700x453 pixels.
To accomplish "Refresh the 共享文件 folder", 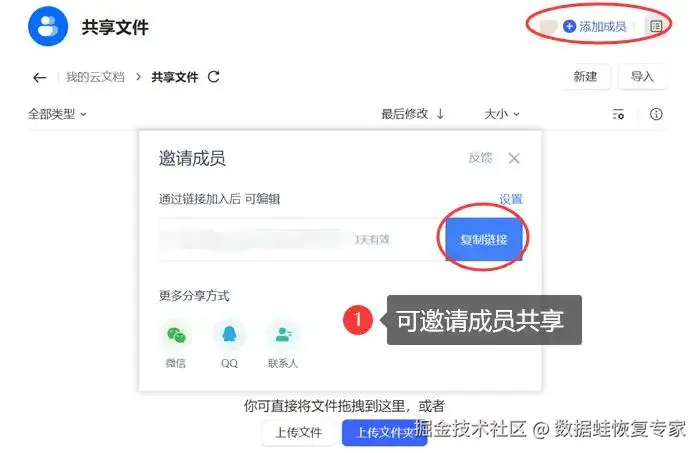I will [x=214, y=77].
